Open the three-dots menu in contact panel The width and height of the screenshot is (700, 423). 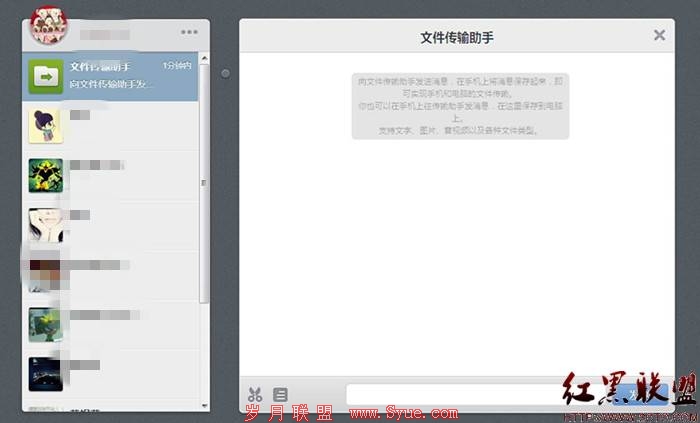click(x=189, y=32)
